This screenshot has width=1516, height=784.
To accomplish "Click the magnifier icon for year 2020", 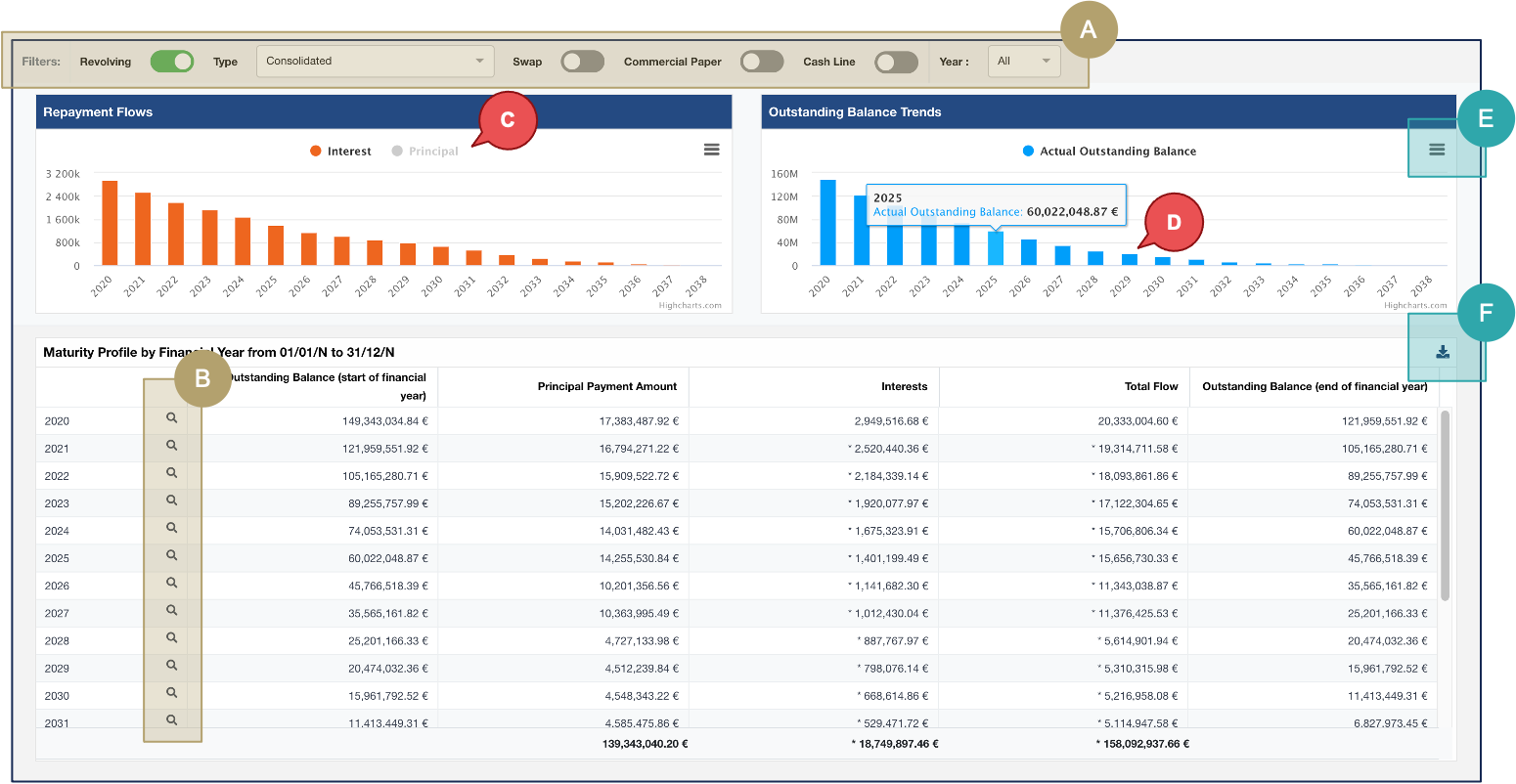I will pos(171,417).
